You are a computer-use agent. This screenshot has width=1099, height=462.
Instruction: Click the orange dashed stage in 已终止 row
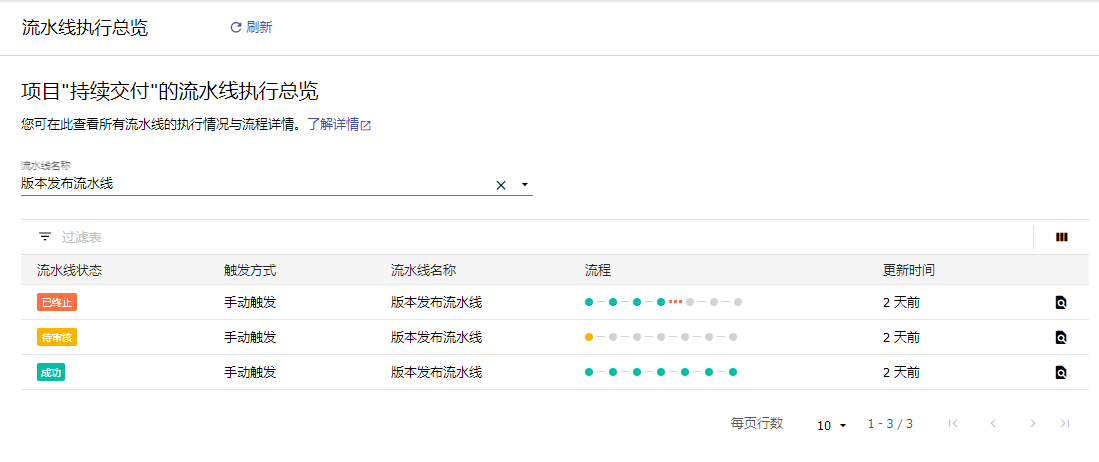coord(675,302)
